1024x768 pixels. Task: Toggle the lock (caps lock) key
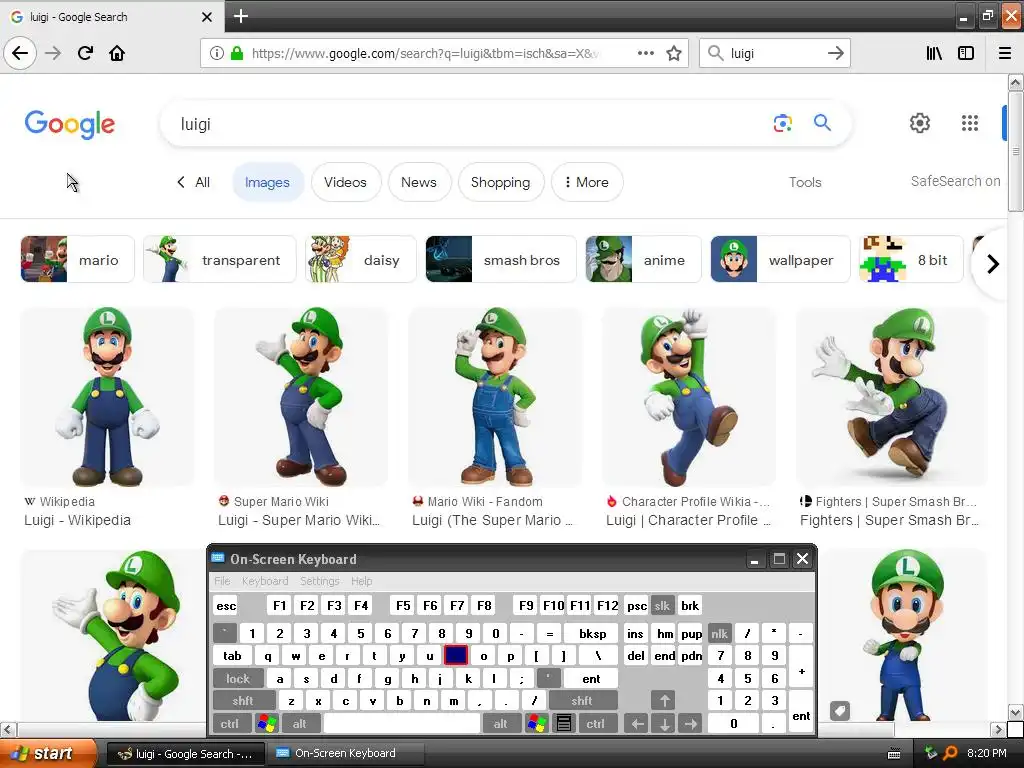(238, 679)
